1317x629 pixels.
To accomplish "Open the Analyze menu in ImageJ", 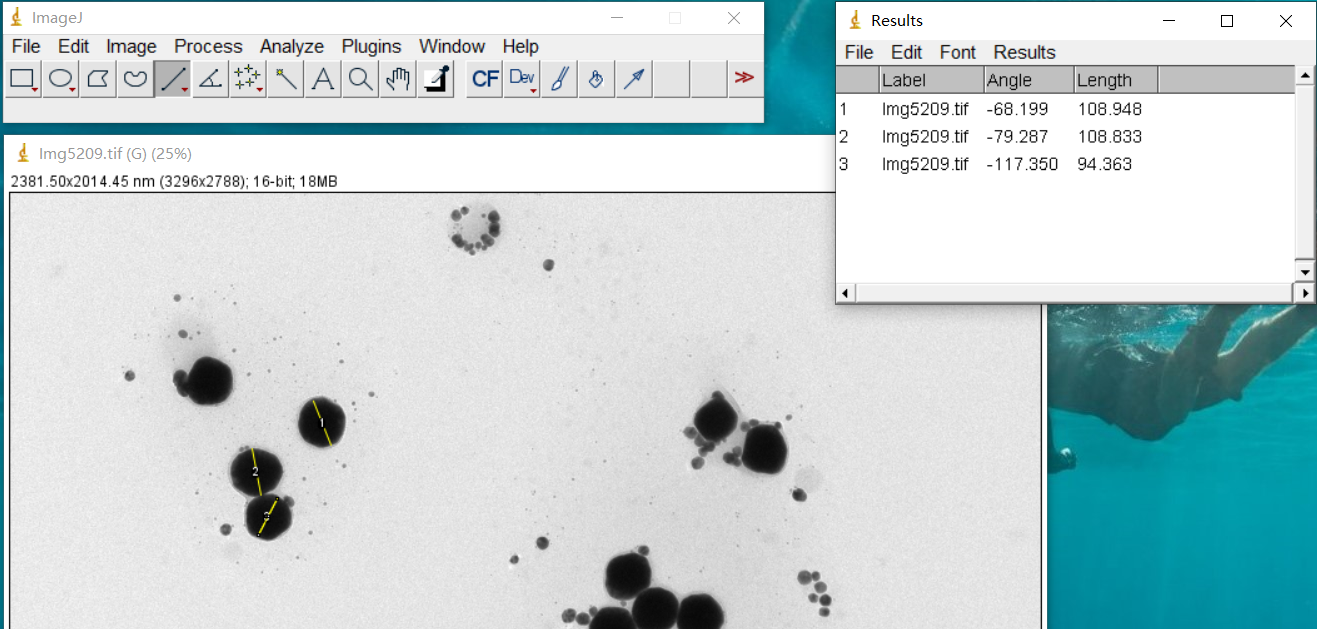I will pyautogui.click(x=292, y=46).
